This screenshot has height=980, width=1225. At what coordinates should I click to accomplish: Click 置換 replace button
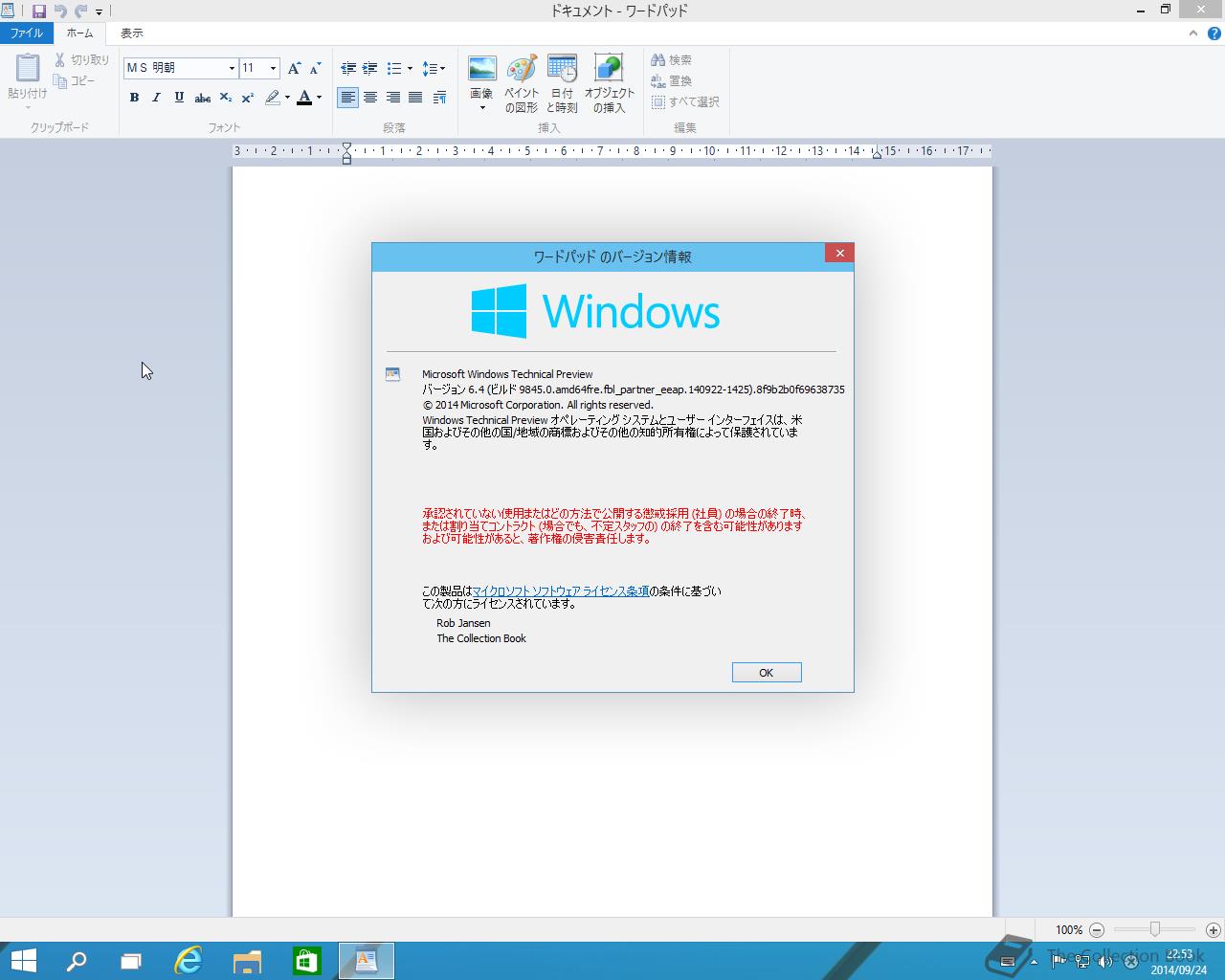coord(671,81)
